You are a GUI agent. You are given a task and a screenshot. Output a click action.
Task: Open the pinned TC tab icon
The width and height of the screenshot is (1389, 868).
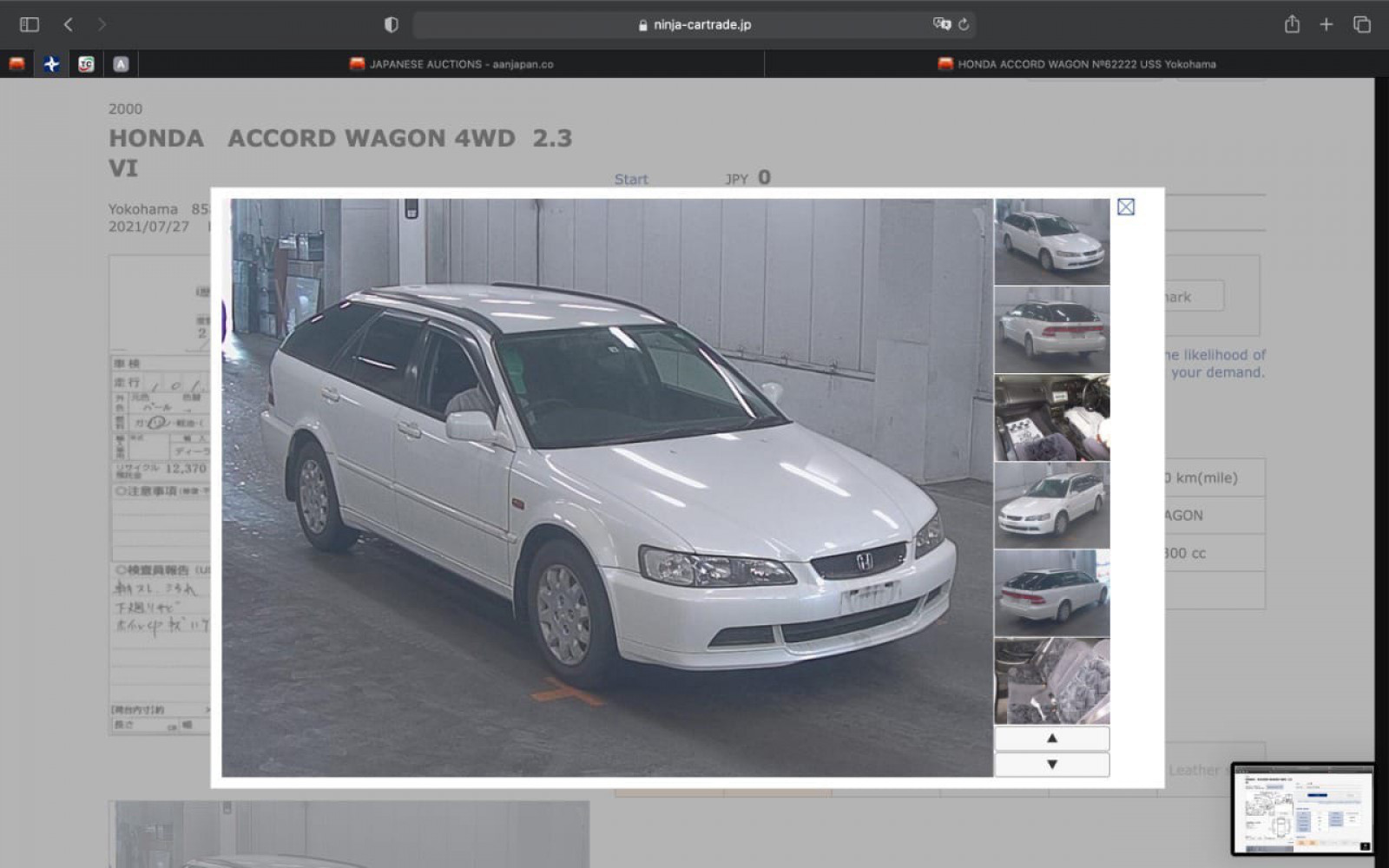[86, 63]
